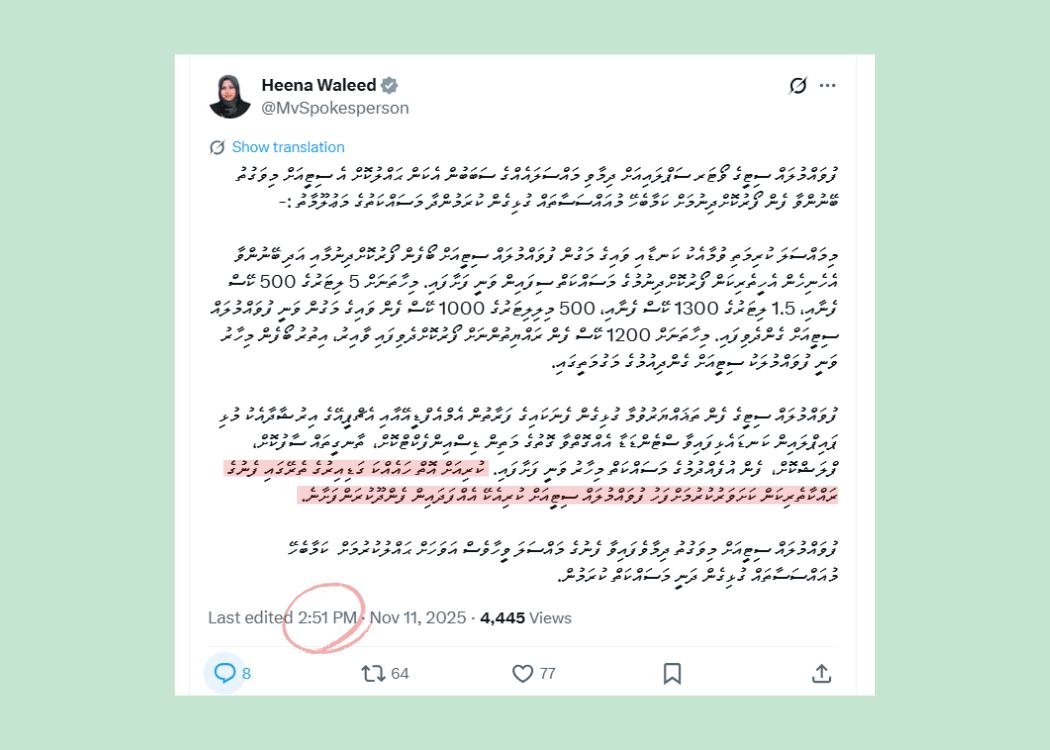Click the Nov 11, 2025 date

[418, 617]
